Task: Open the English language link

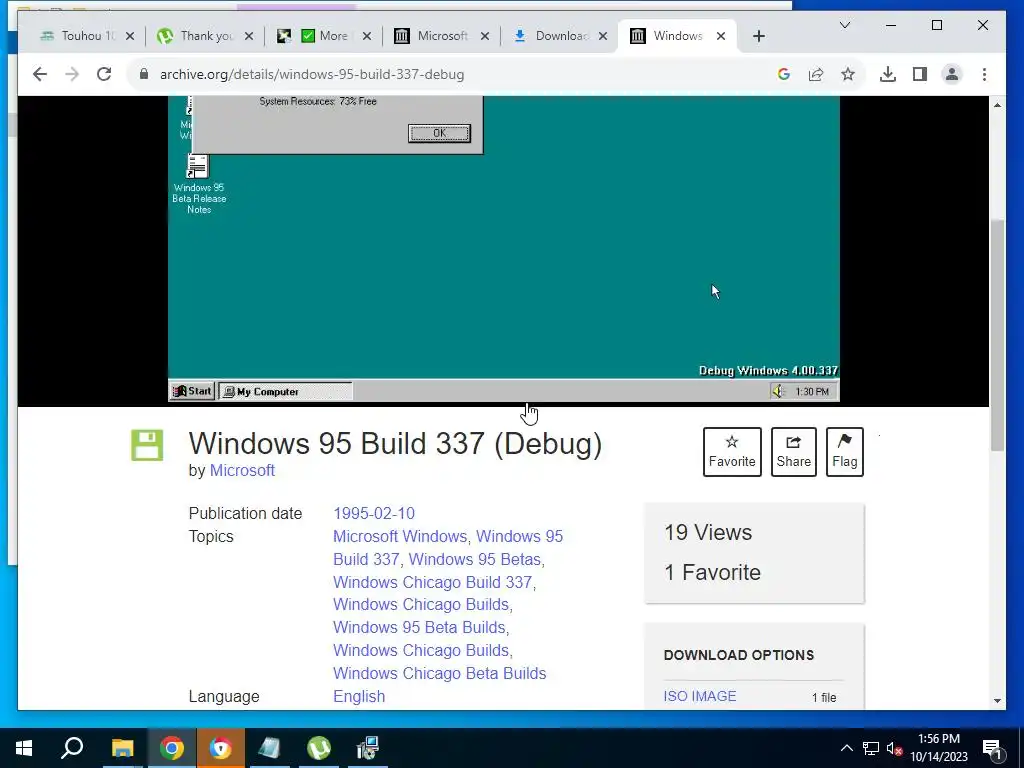Action: (359, 696)
